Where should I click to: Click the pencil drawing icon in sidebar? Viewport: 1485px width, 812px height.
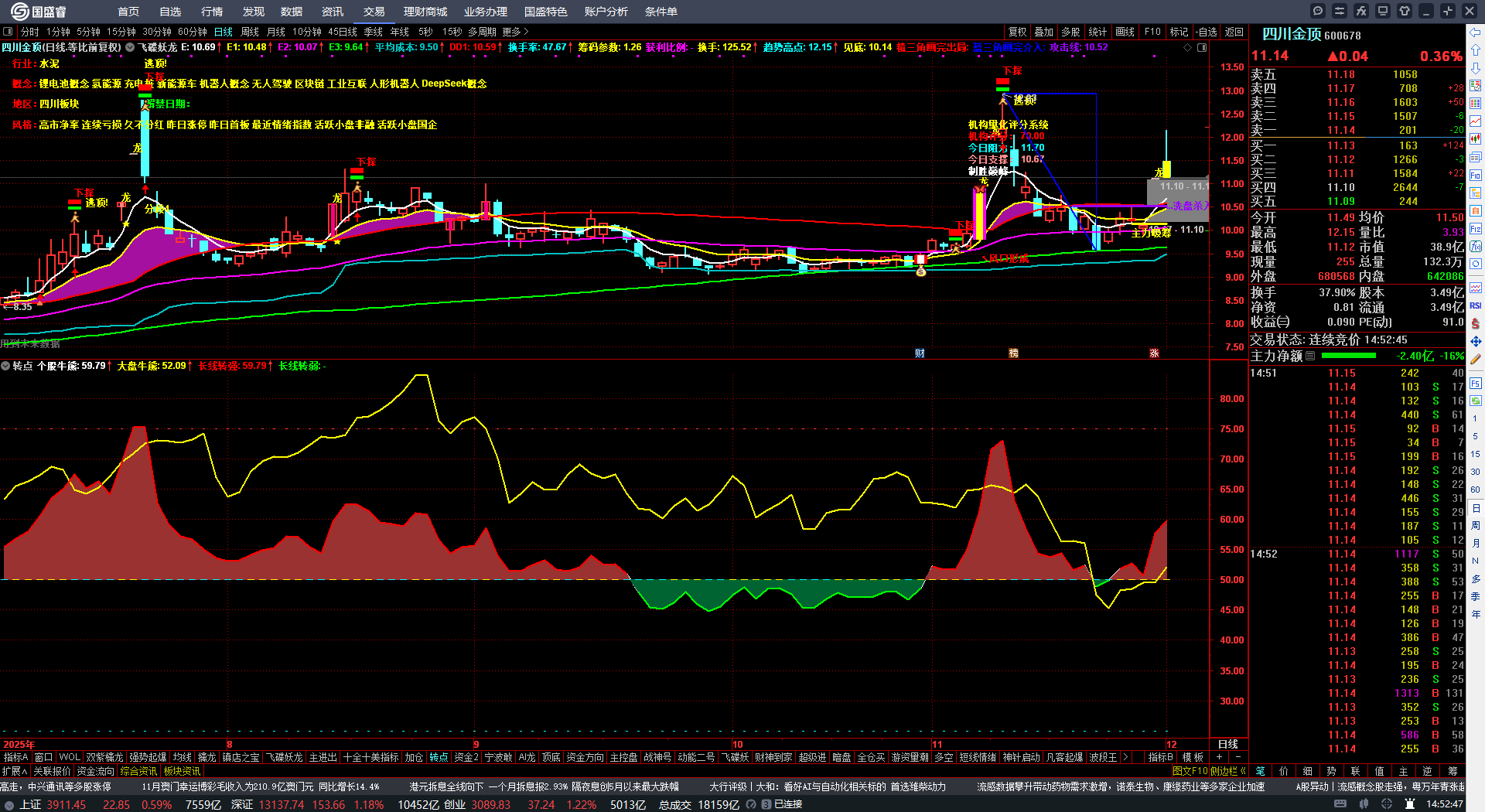(x=1476, y=359)
